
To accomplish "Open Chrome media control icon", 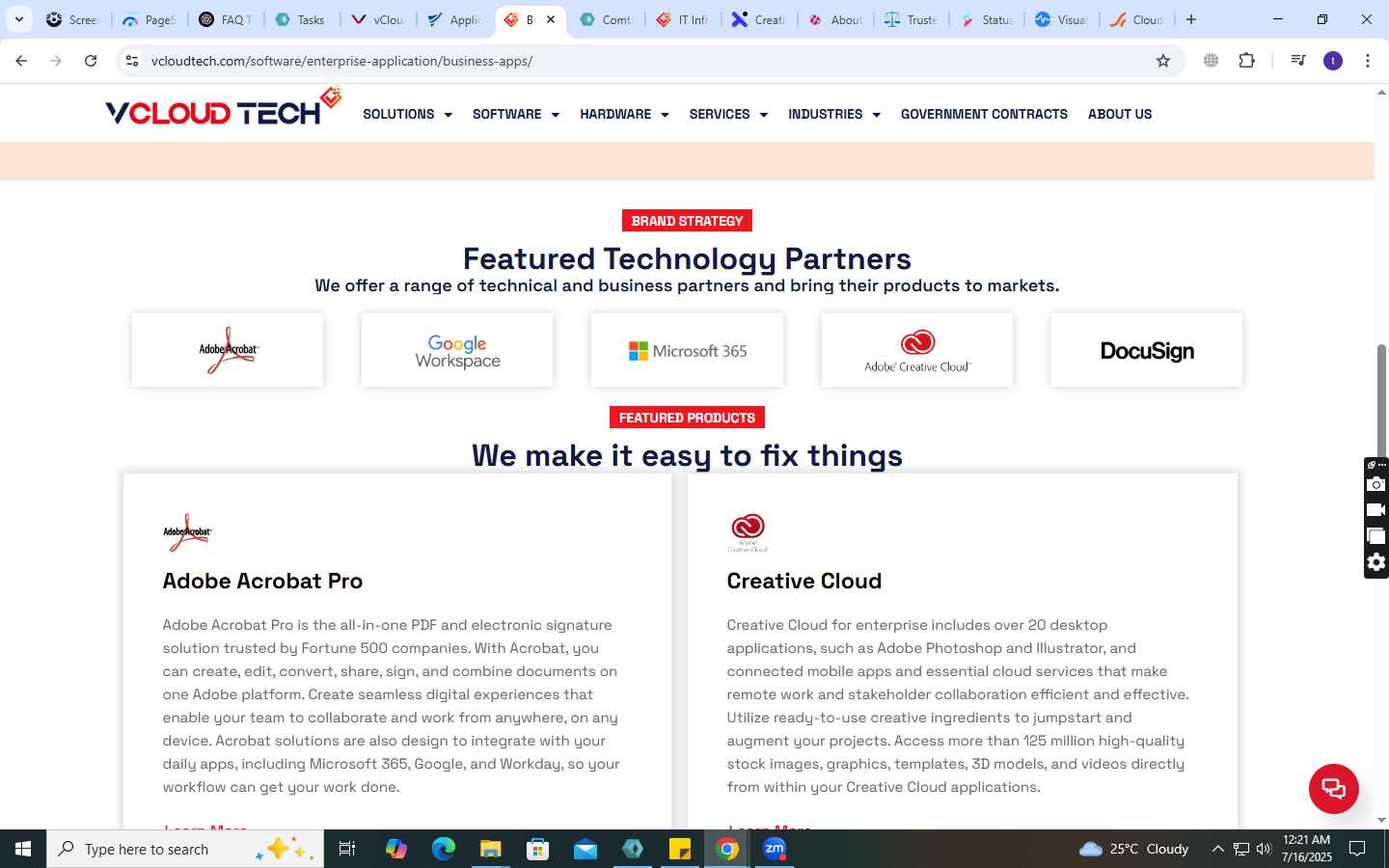I will 1297,61.
